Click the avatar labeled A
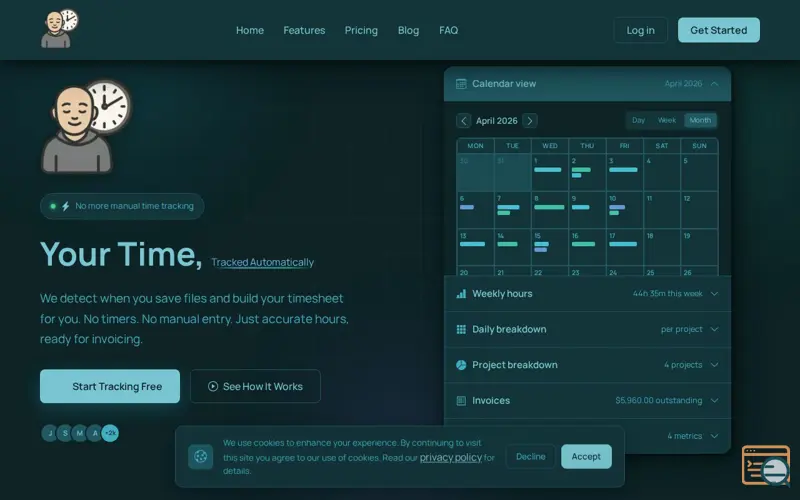800x500 pixels. click(x=95, y=433)
